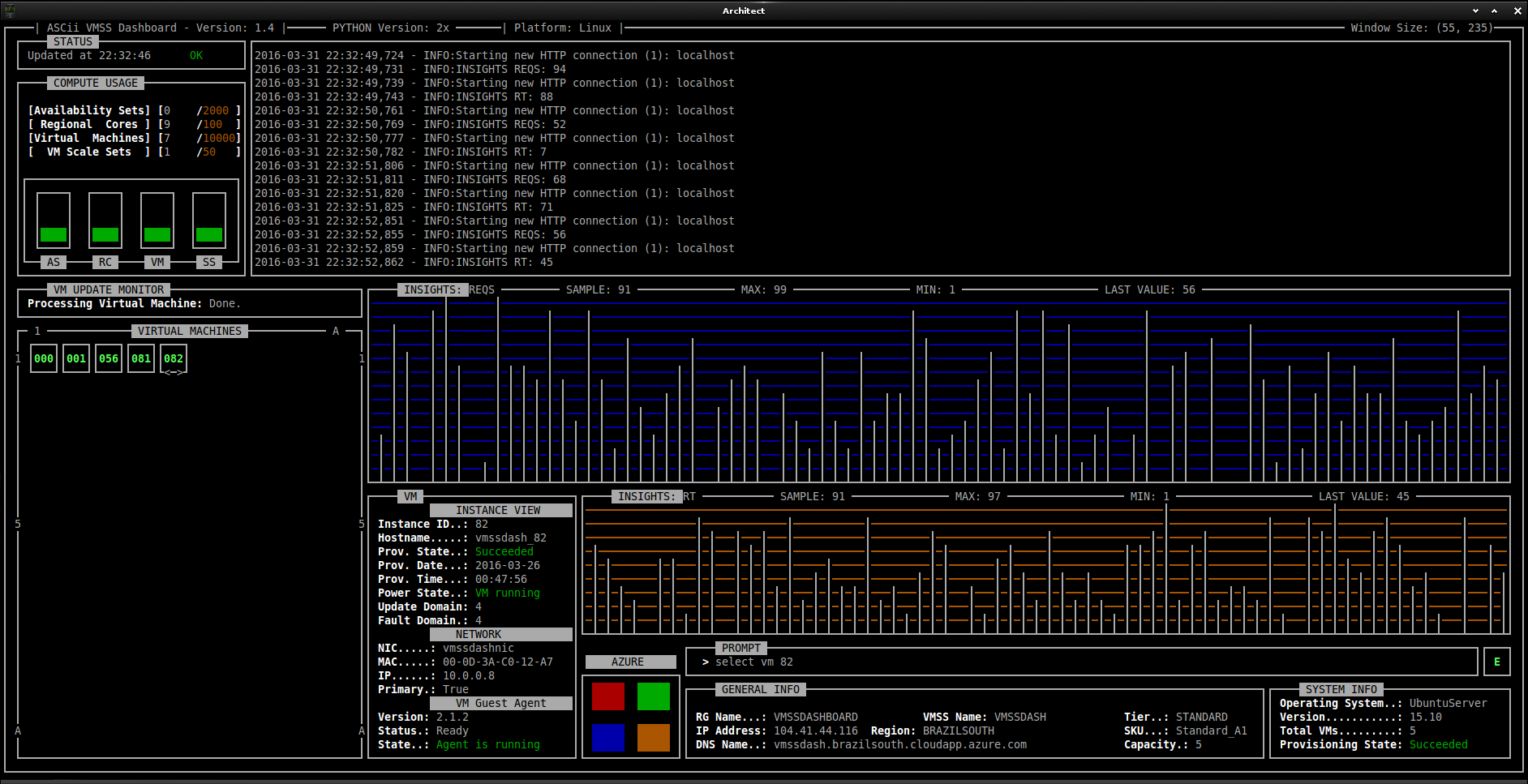Click the VM Guest Agent header
1528x784 pixels.
[x=500, y=703]
